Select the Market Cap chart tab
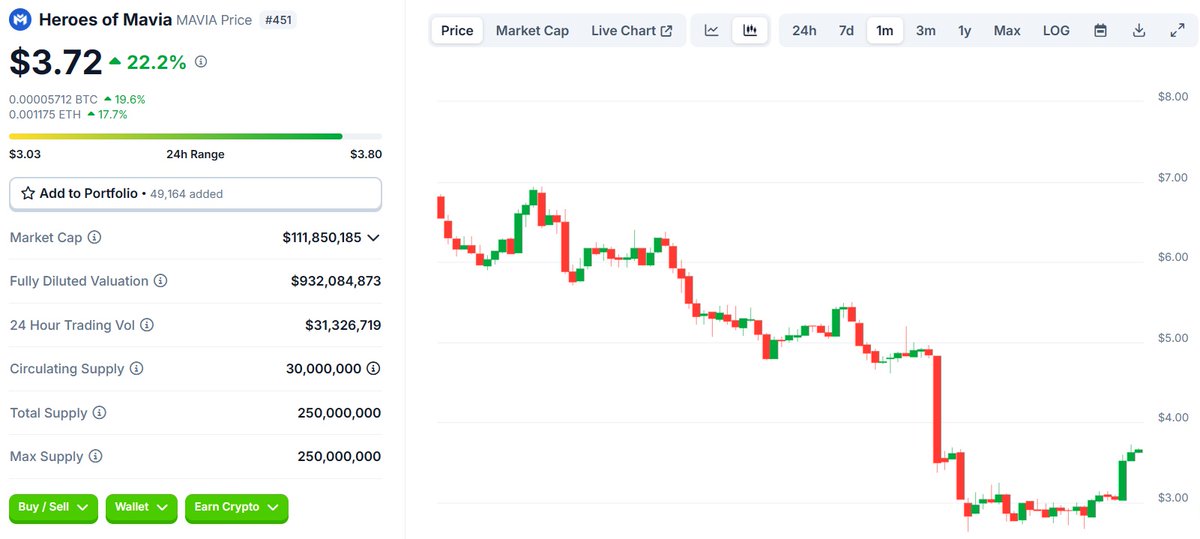Image resolution: width=1200 pixels, height=539 pixels. (532, 30)
